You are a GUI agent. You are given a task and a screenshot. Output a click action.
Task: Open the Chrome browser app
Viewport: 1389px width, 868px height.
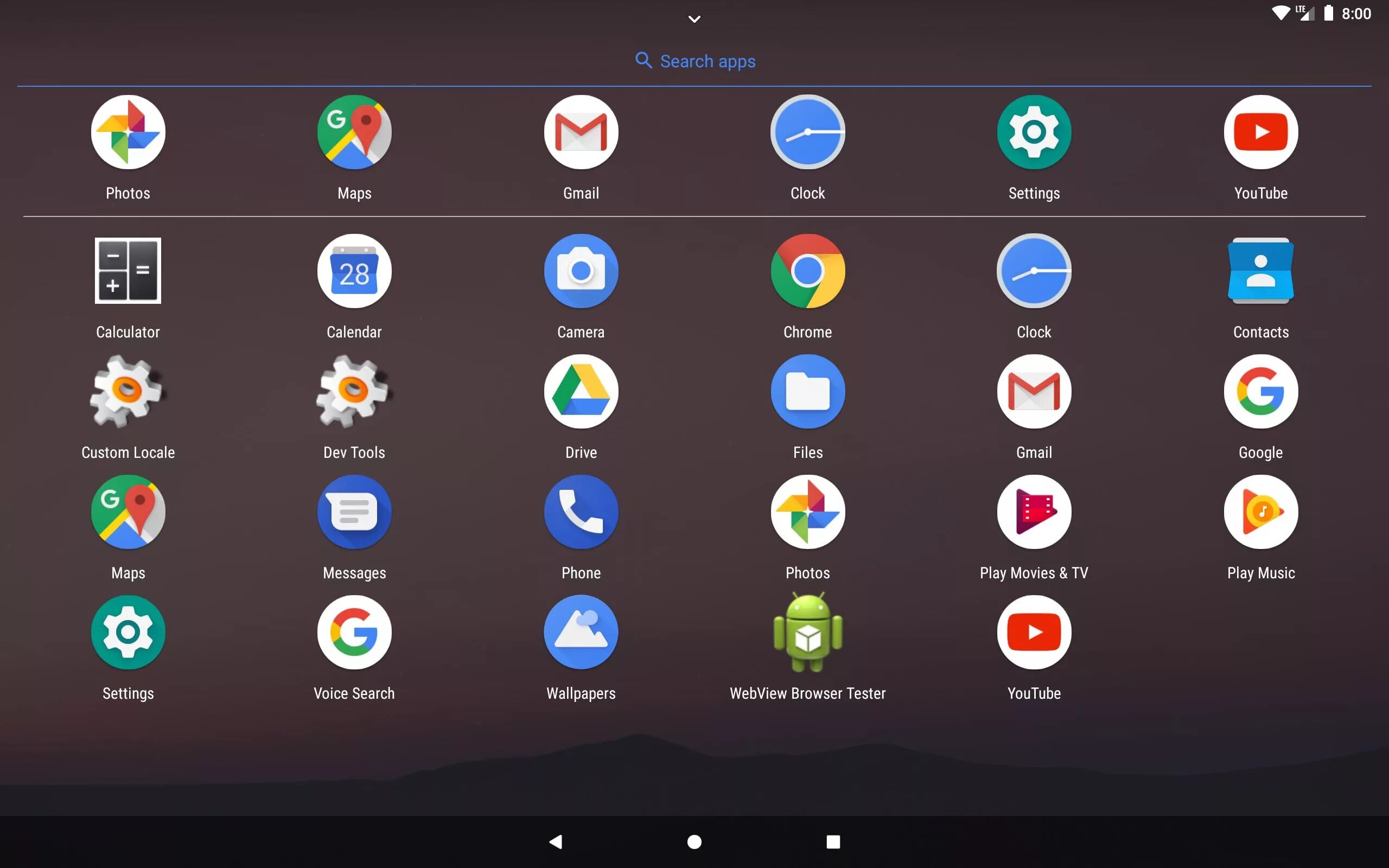point(807,271)
